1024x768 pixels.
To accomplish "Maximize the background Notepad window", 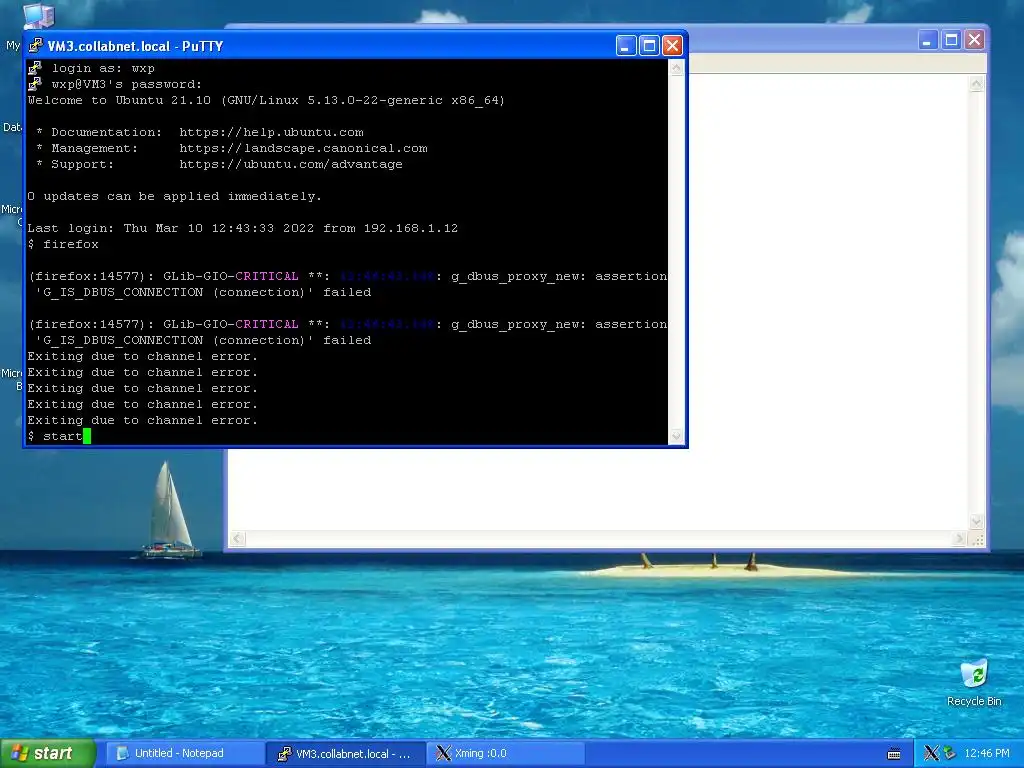I will pos(951,40).
